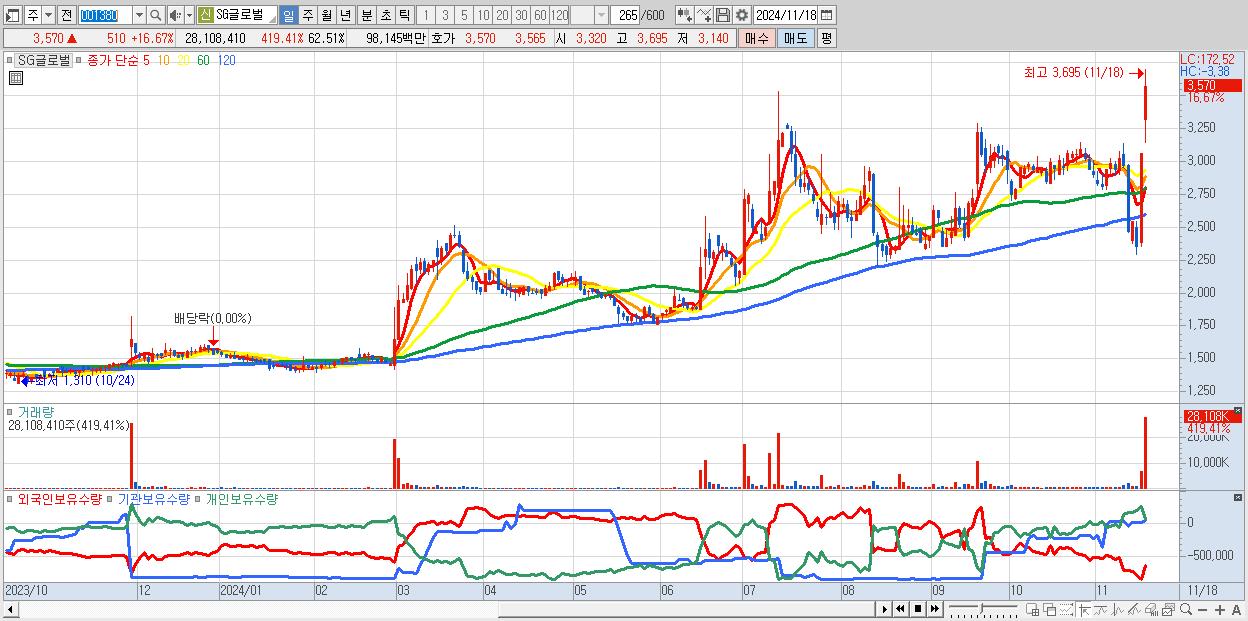Click the date field 2024/11/18
1248x621 pixels.
785,15
